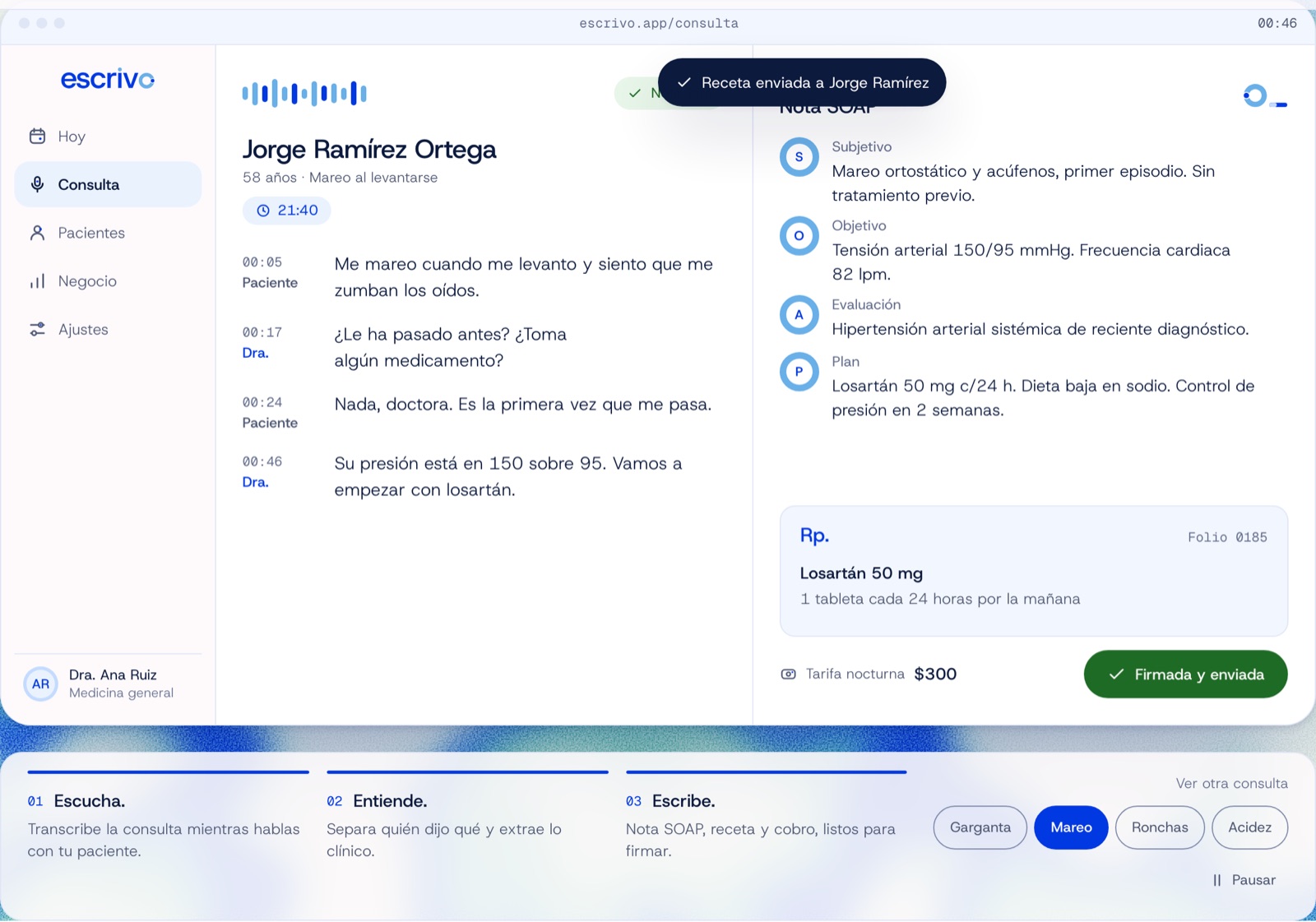Click the Plan P badge
1316x922 pixels.
tap(799, 372)
